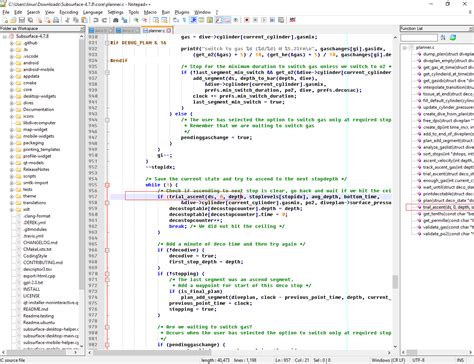
Task: Open the Plugins menu
Action: [x=182, y=12]
